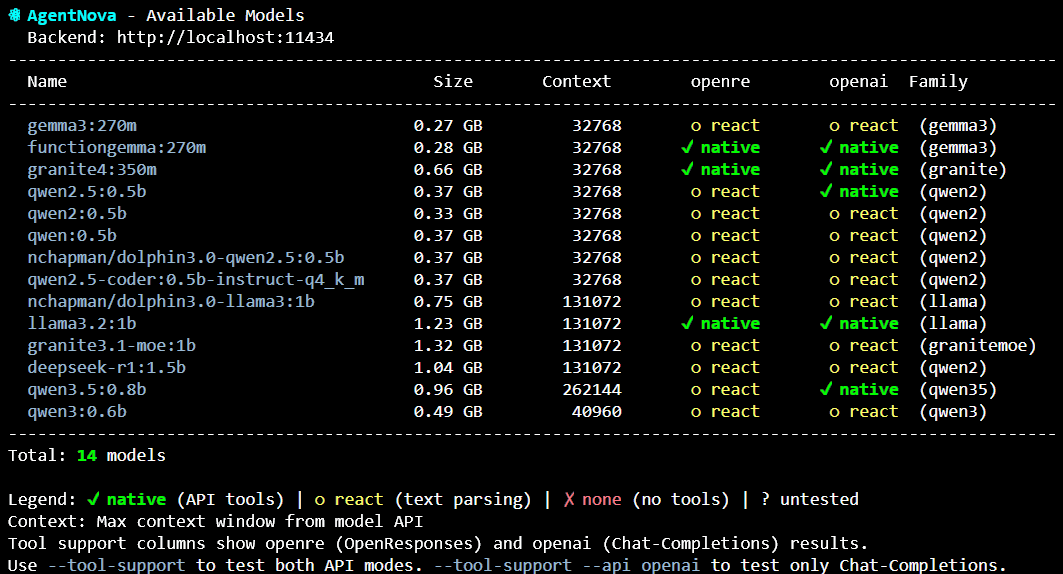This screenshot has height=574, width=1063.
Task: Click the openai native checkmark for granite4:350m
Action: tap(826, 169)
